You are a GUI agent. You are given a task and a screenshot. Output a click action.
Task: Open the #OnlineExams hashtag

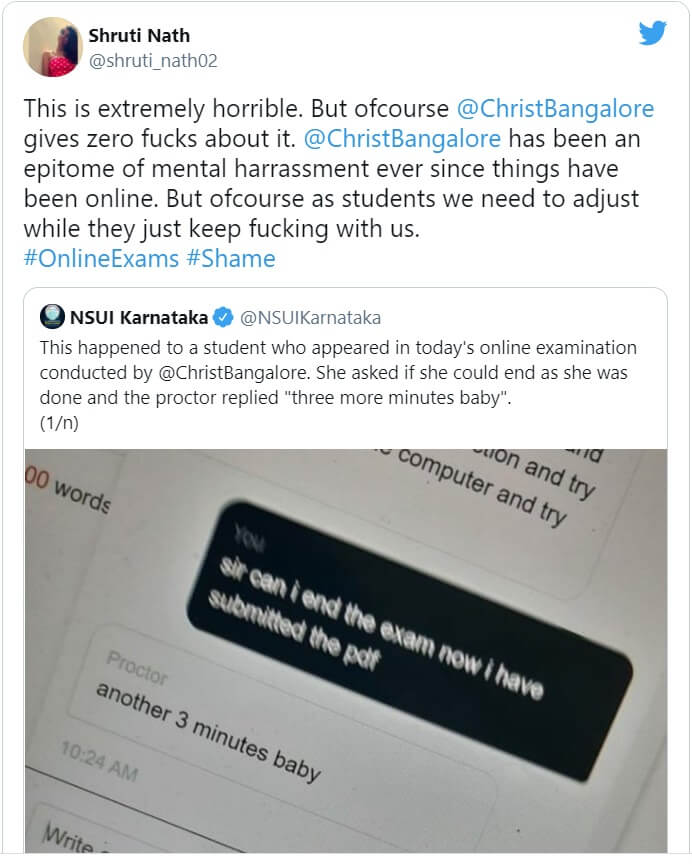103,259
